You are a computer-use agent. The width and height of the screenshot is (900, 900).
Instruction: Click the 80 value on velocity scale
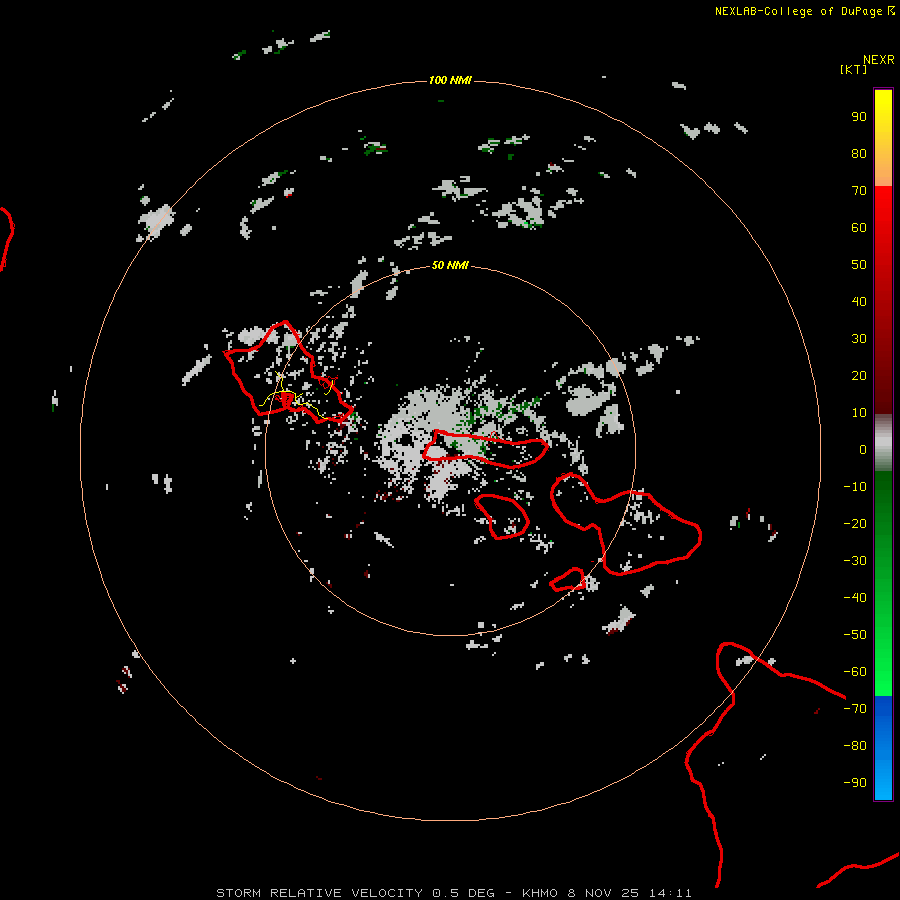click(x=859, y=153)
